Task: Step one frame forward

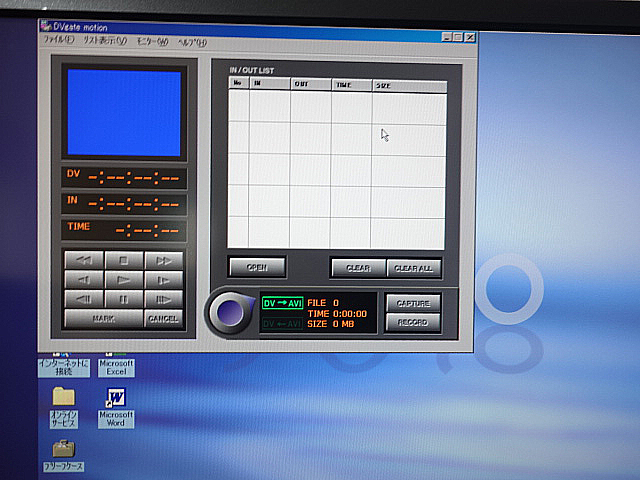Action: pyautogui.click(x=163, y=298)
